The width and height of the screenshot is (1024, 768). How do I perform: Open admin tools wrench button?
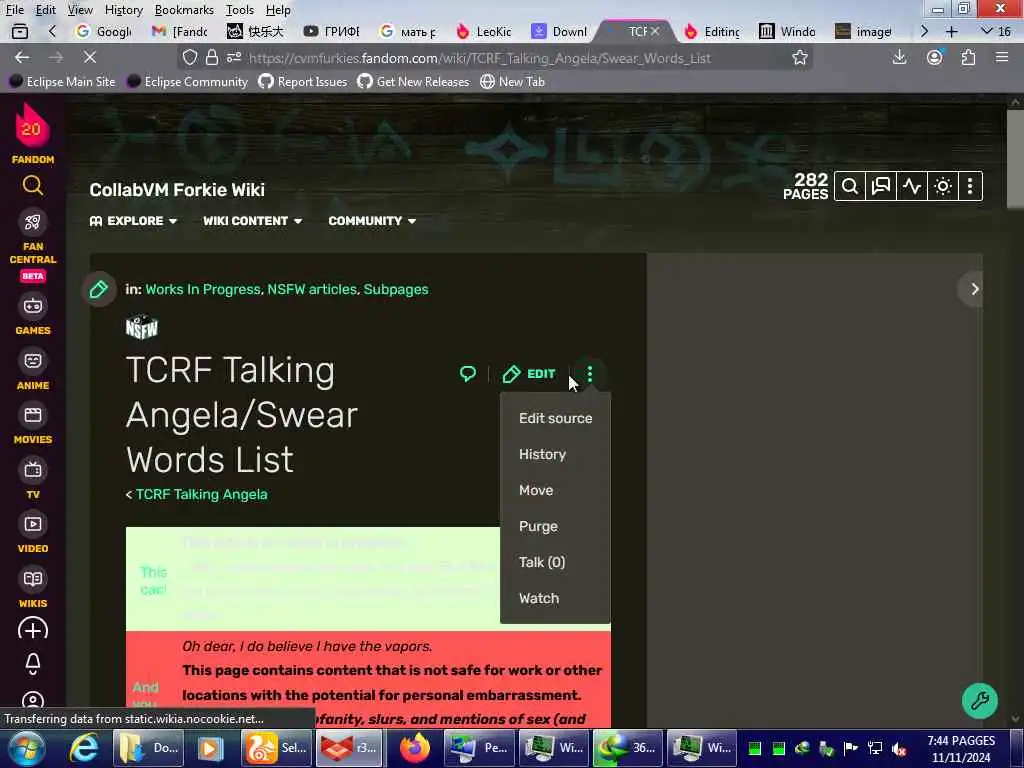[979, 701]
